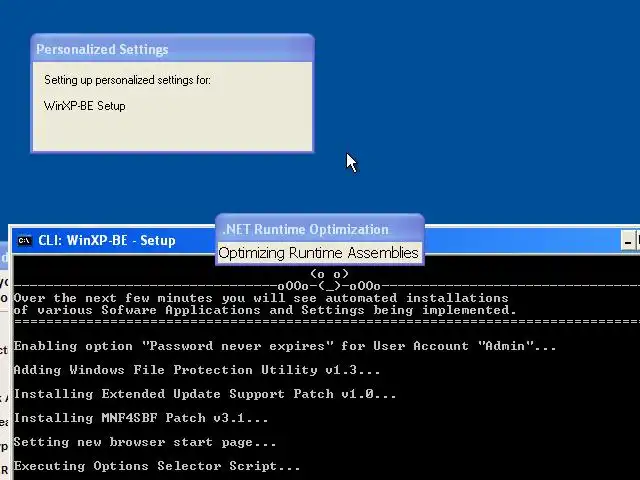The height and width of the screenshot is (480, 640).
Task: Click the "WinXP-BE Setup" text in dialog
Action: [84, 106]
